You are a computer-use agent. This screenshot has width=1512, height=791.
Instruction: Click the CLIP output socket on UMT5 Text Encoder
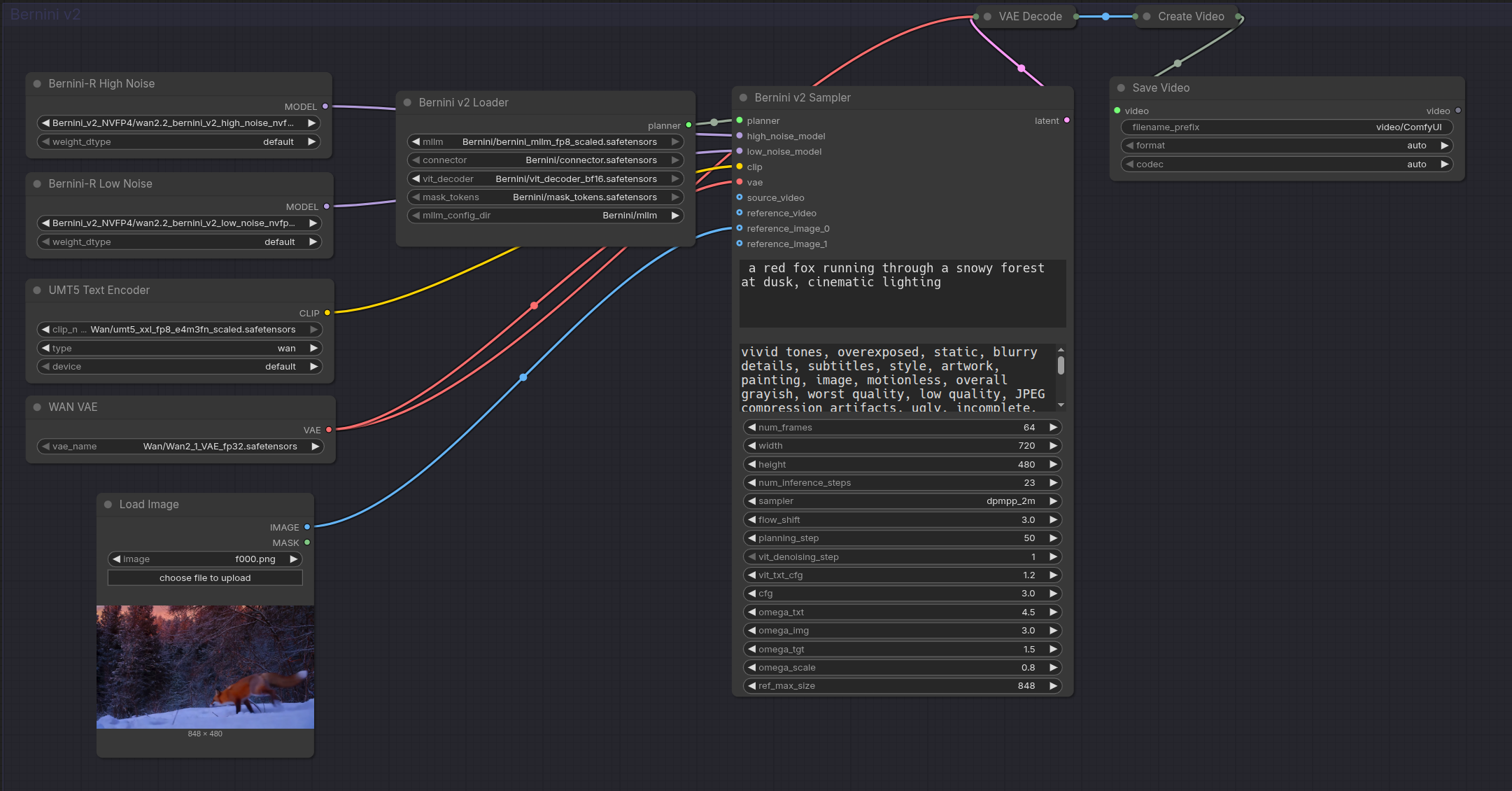coord(327,313)
